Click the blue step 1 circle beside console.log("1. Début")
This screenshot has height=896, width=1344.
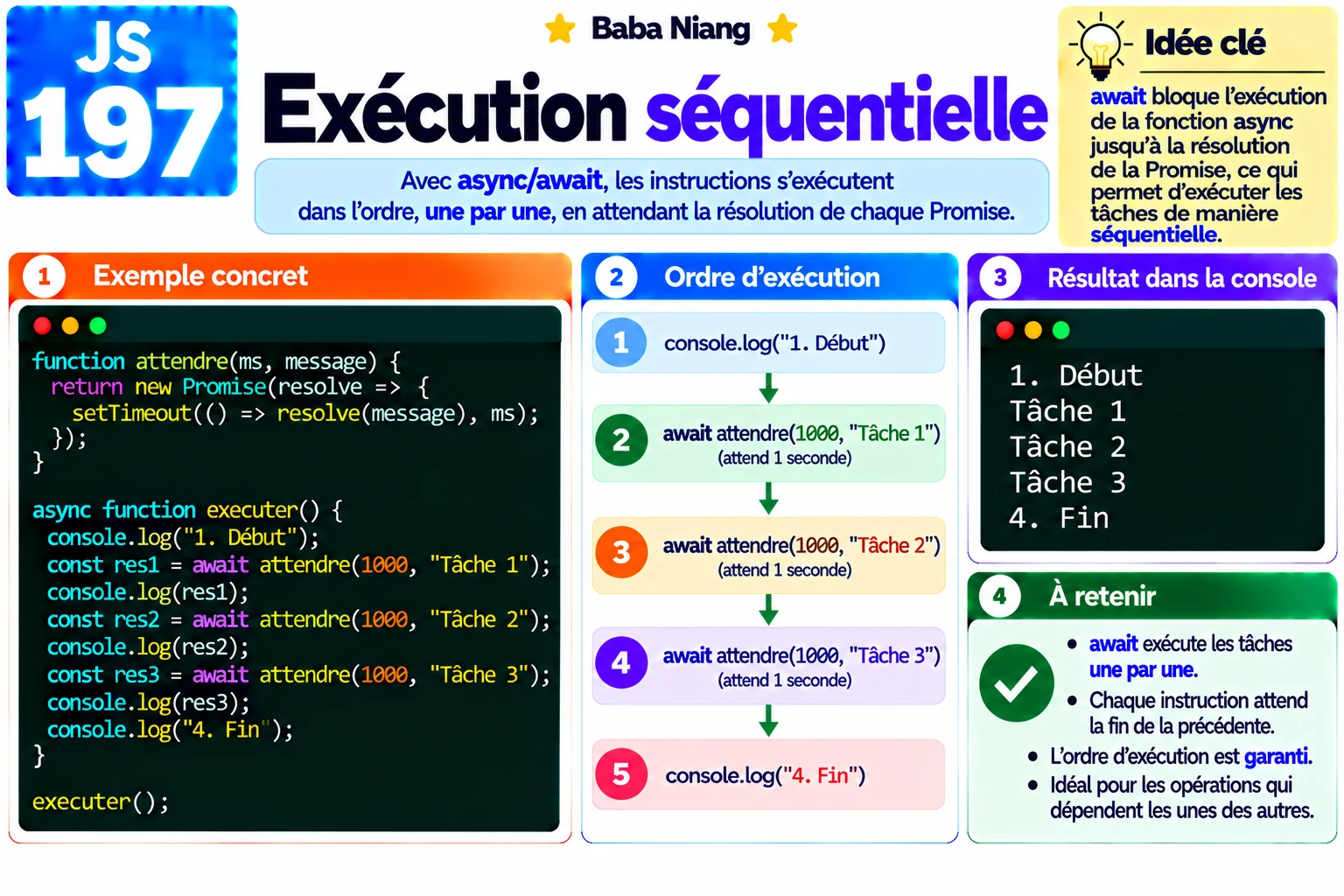pyautogui.click(x=621, y=342)
